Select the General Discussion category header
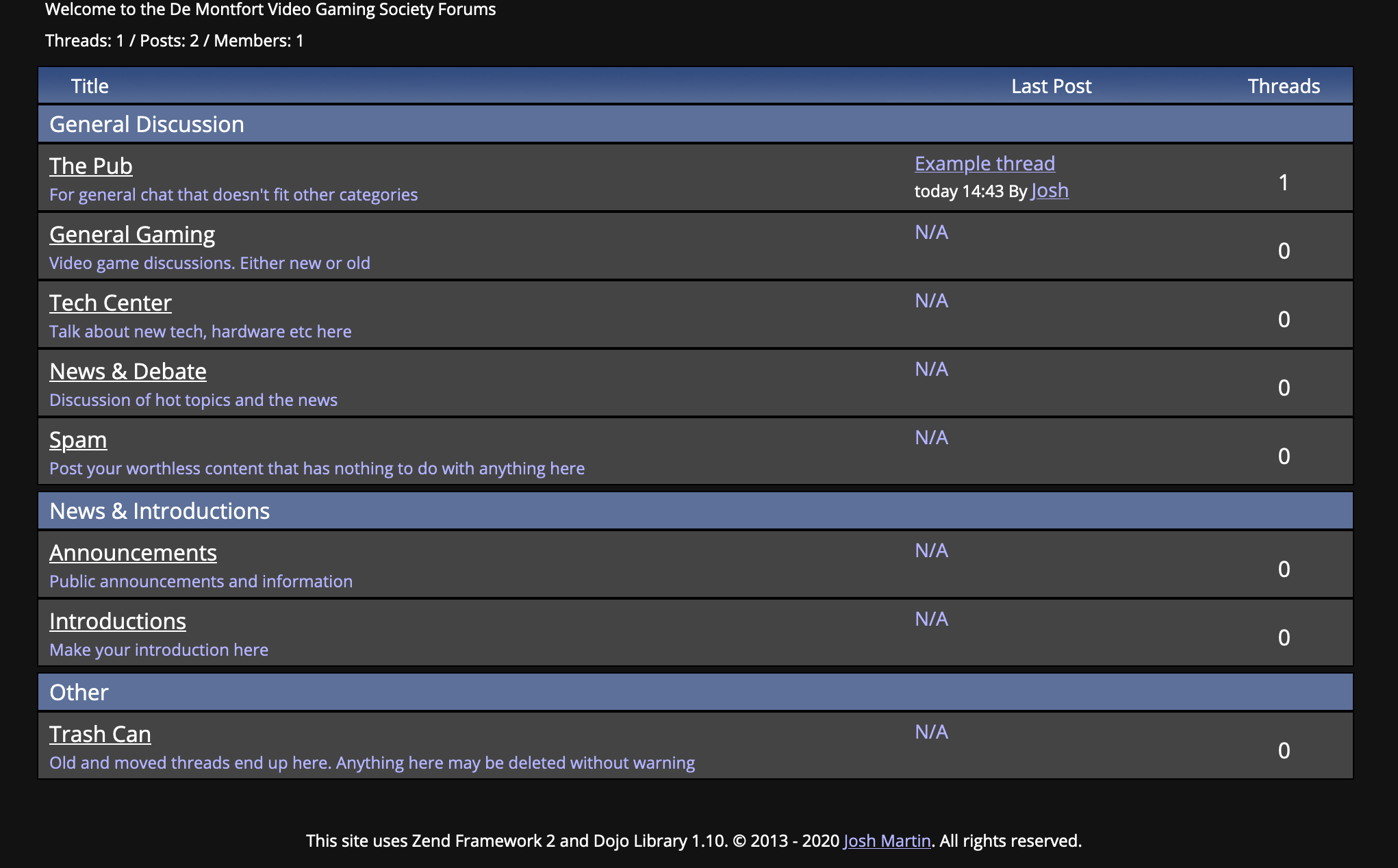 (146, 124)
